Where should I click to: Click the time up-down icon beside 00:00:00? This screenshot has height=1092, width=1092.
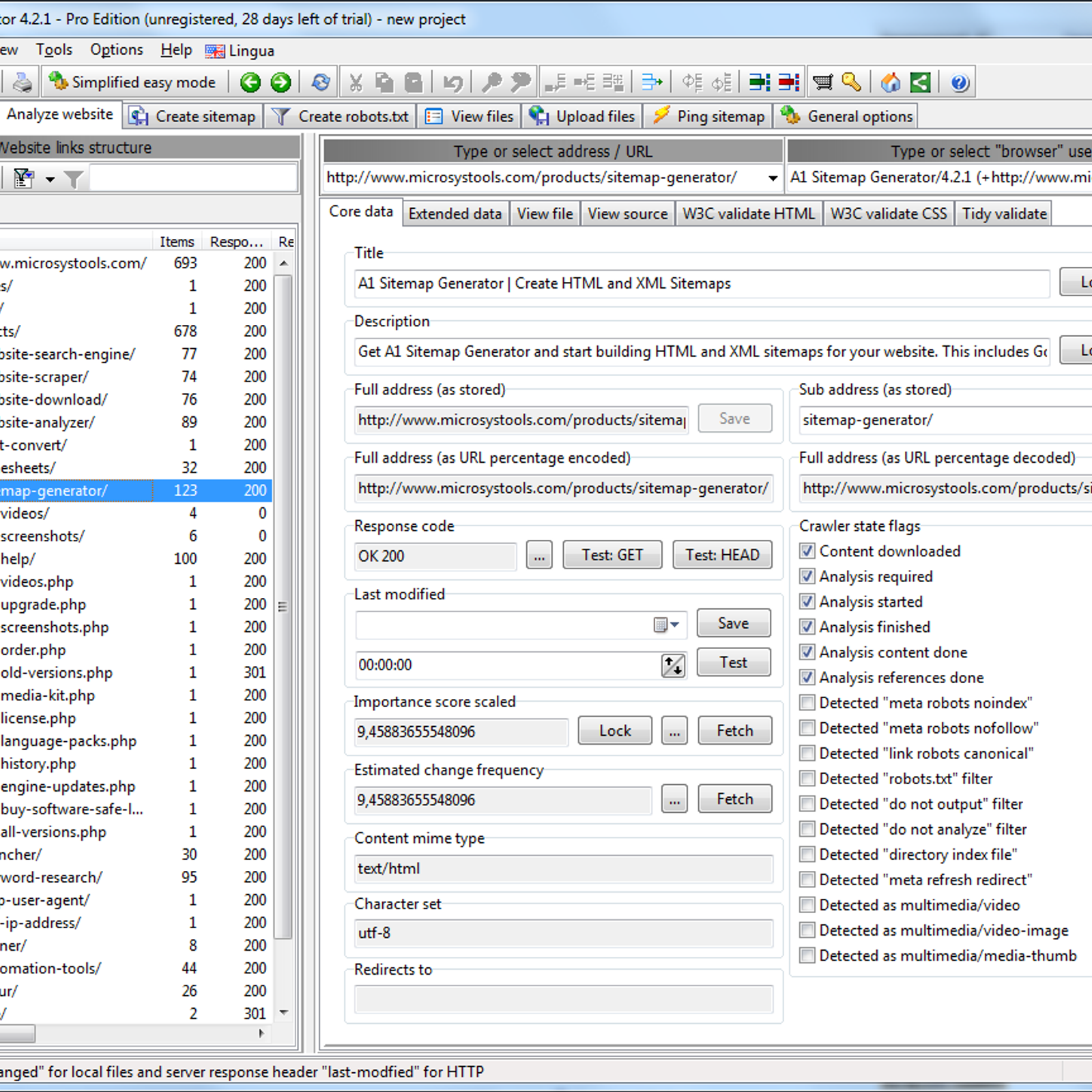pyautogui.click(x=673, y=665)
